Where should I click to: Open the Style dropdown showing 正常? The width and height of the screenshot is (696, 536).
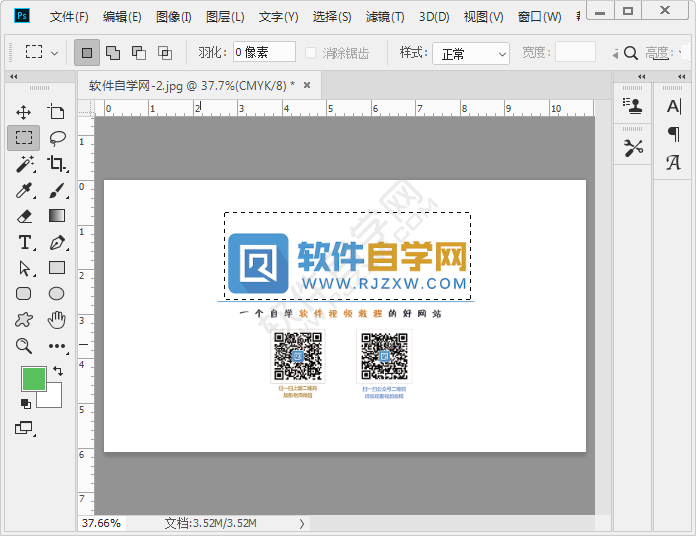471,54
